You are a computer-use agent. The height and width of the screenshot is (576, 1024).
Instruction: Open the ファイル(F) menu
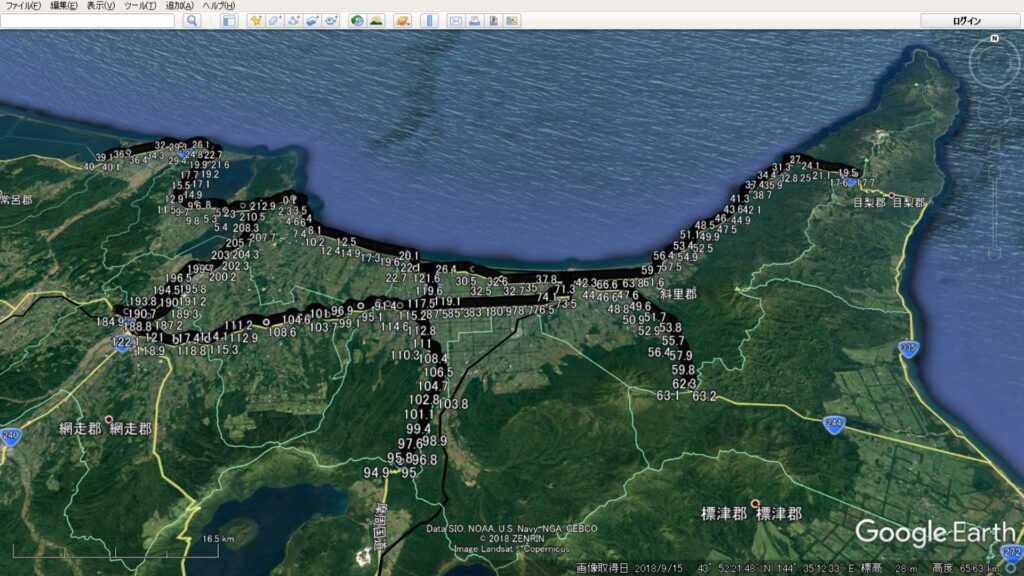[23, 6]
